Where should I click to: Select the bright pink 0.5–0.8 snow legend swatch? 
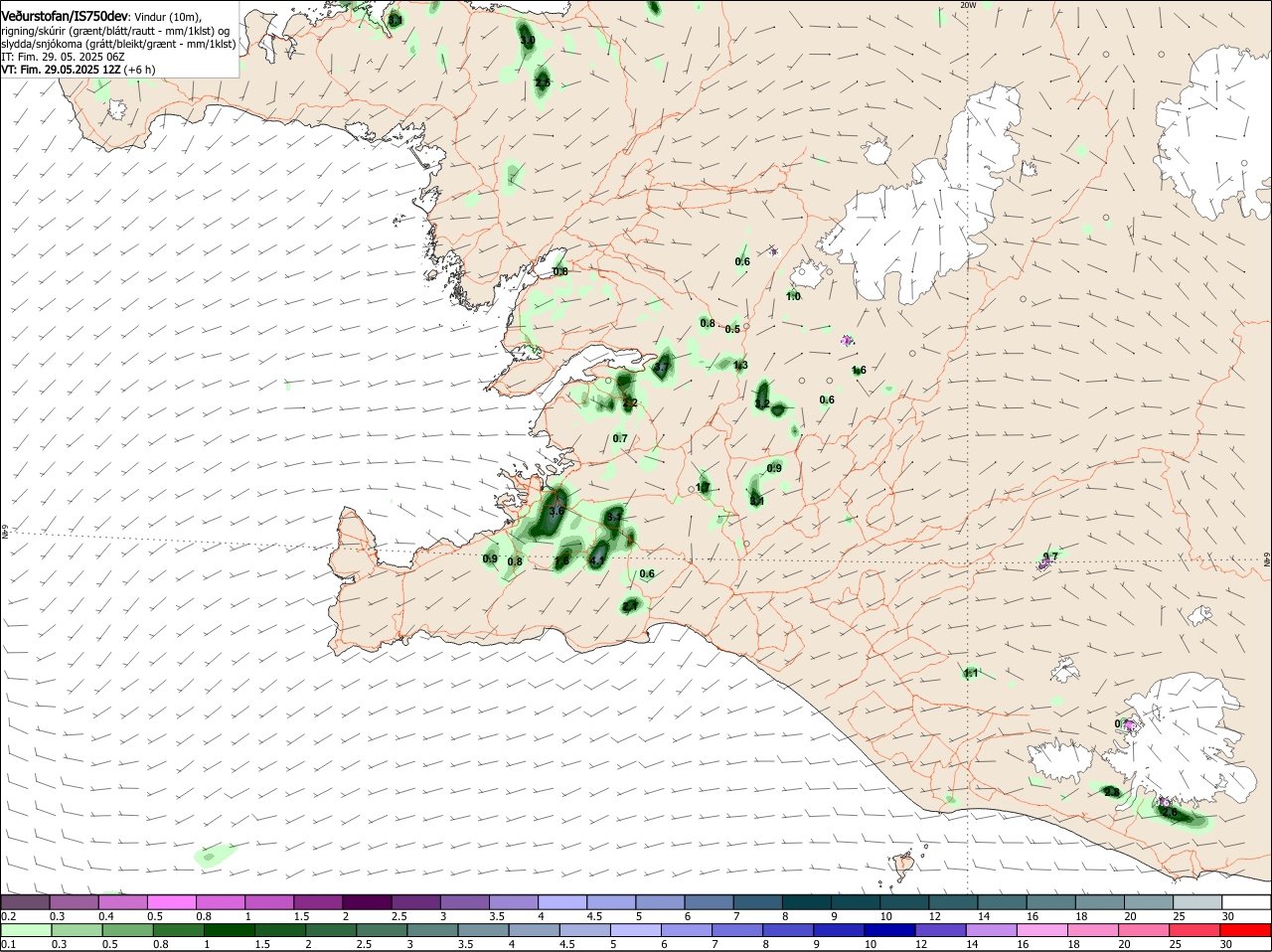(173, 902)
